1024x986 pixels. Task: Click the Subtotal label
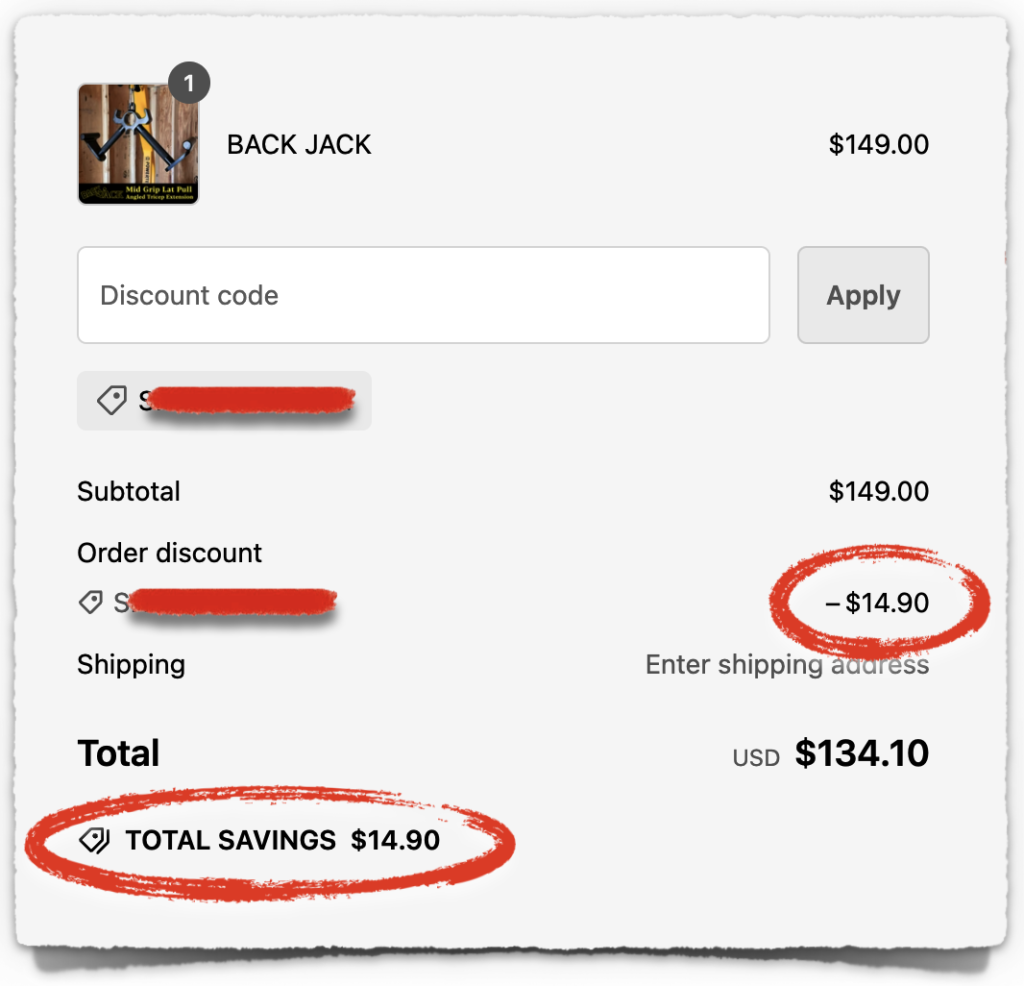pyautogui.click(x=129, y=491)
